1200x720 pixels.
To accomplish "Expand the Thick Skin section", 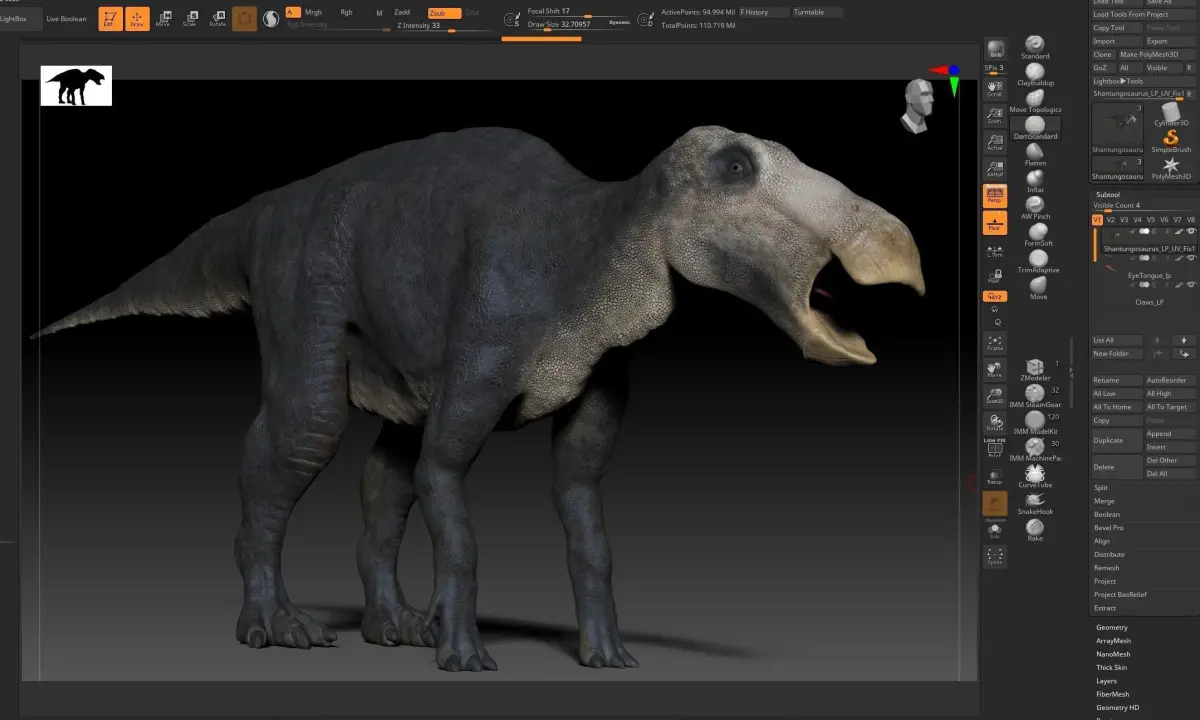I will pyautogui.click(x=1111, y=667).
